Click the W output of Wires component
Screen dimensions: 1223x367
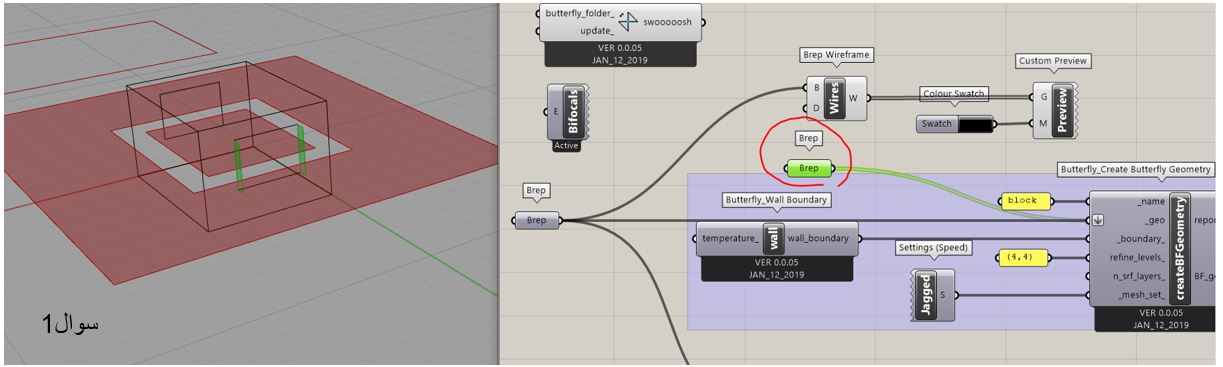pos(854,98)
